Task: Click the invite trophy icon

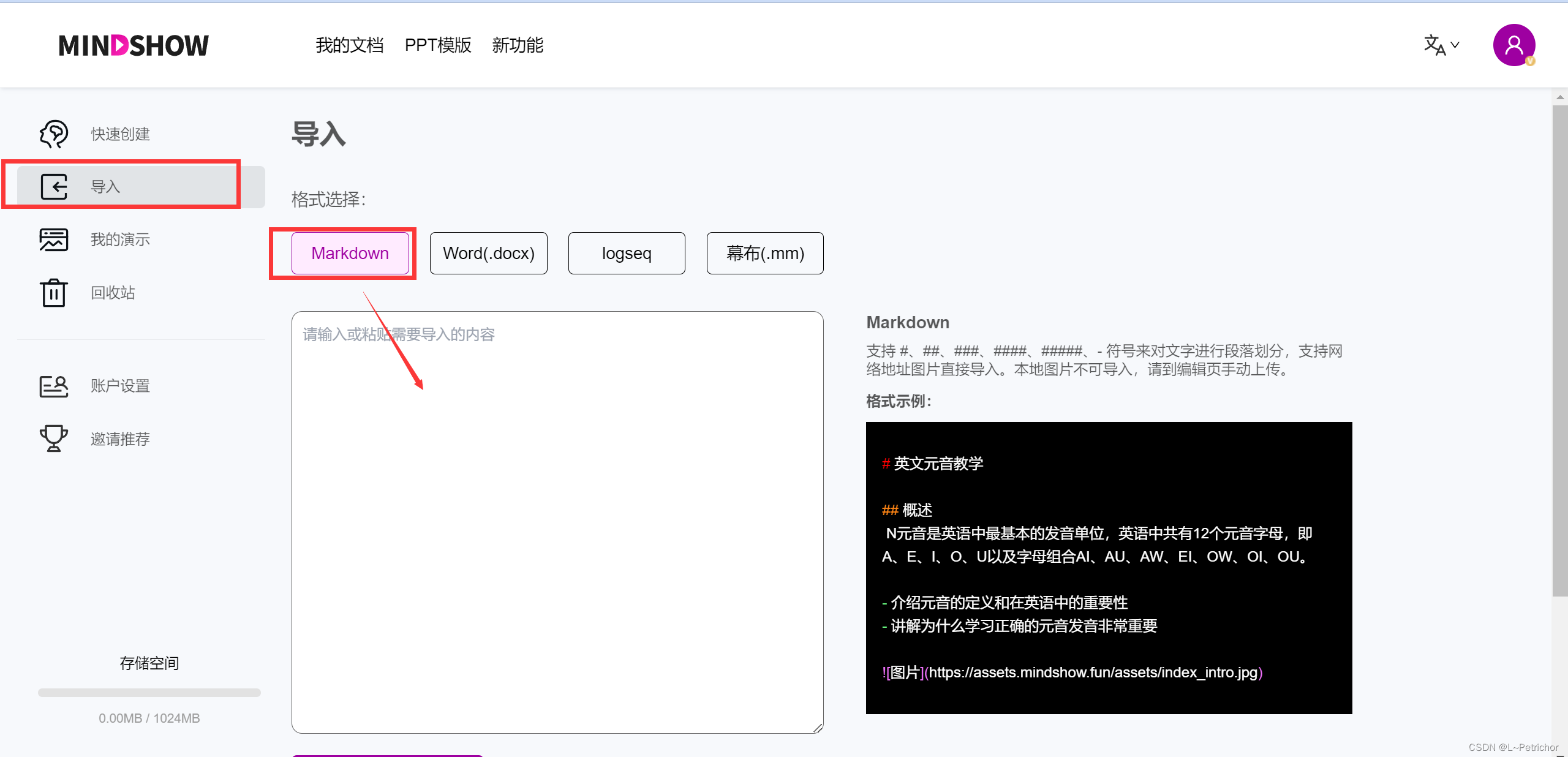Action: pyautogui.click(x=54, y=439)
